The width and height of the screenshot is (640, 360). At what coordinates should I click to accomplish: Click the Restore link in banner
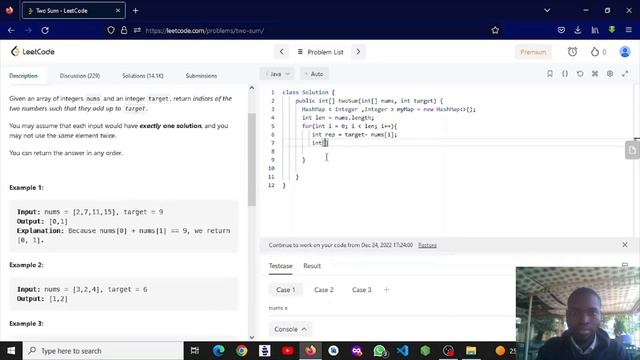[x=427, y=245]
